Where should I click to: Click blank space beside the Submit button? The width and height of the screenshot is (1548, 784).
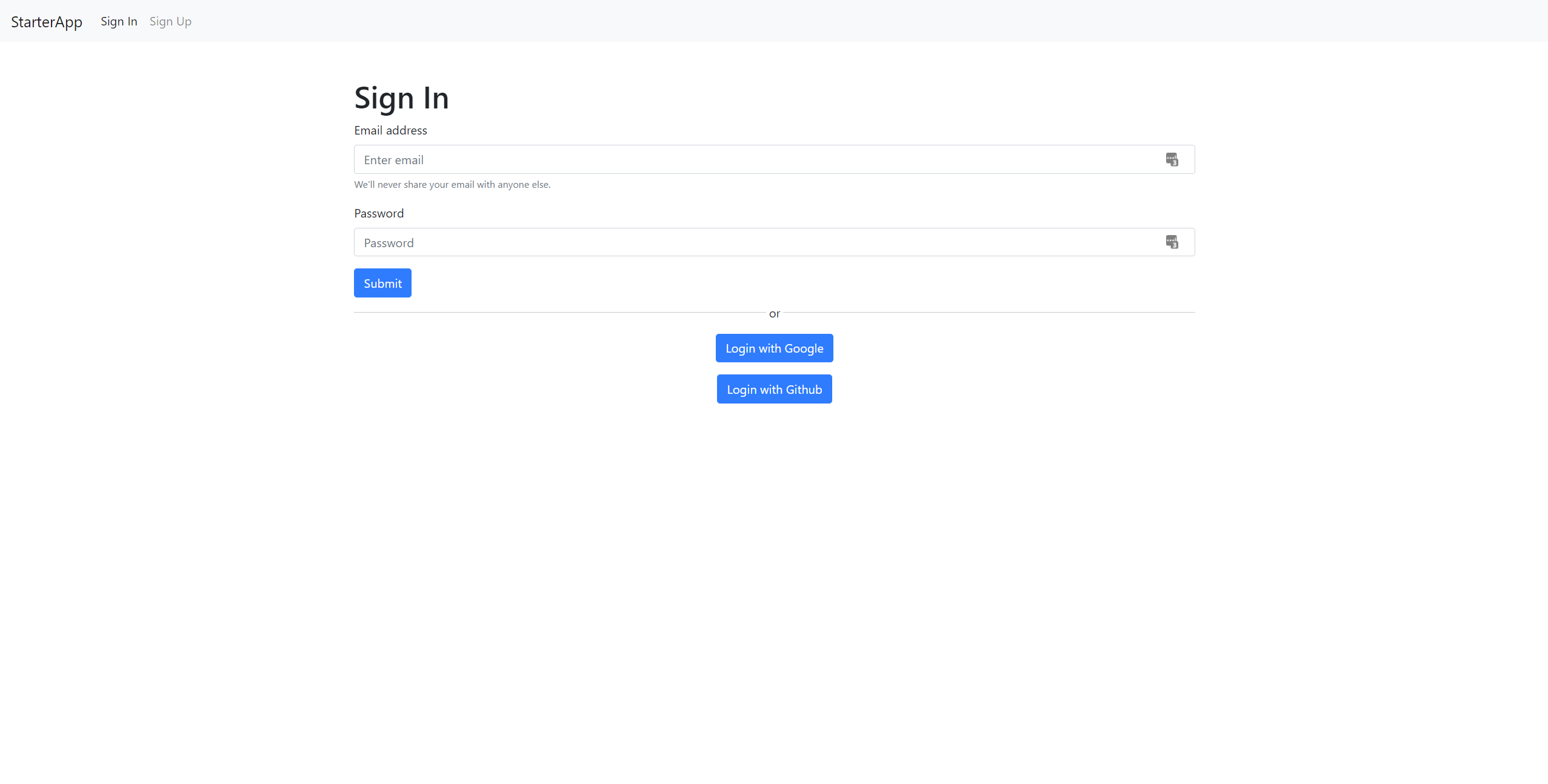coord(727,283)
